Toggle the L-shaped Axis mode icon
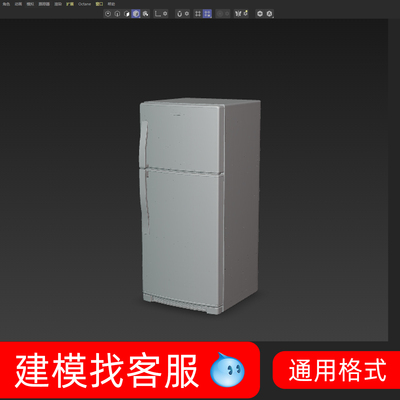The width and height of the screenshot is (400, 400). point(157,14)
